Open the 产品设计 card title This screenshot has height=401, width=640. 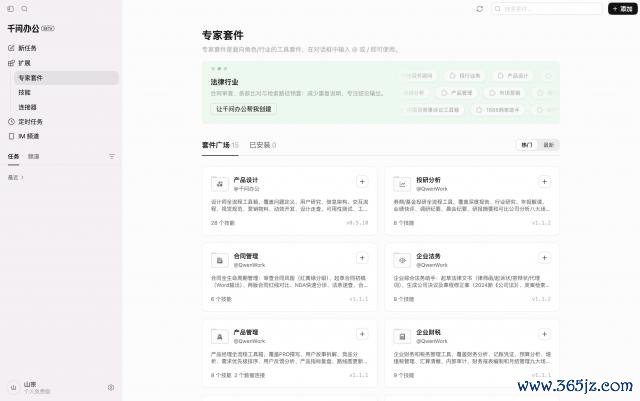pyautogui.click(x=246, y=180)
